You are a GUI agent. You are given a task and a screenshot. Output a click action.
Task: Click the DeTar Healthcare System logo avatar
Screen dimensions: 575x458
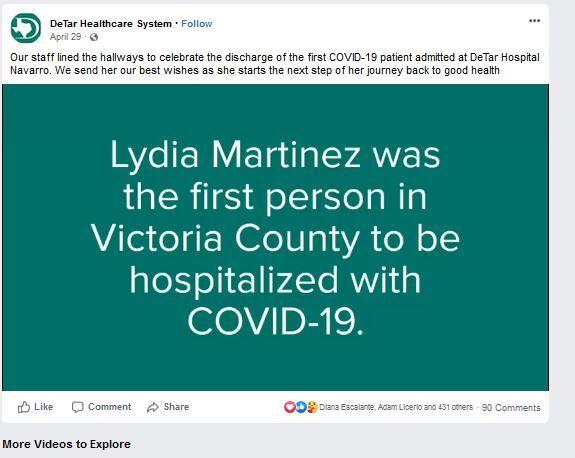point(26,28)
